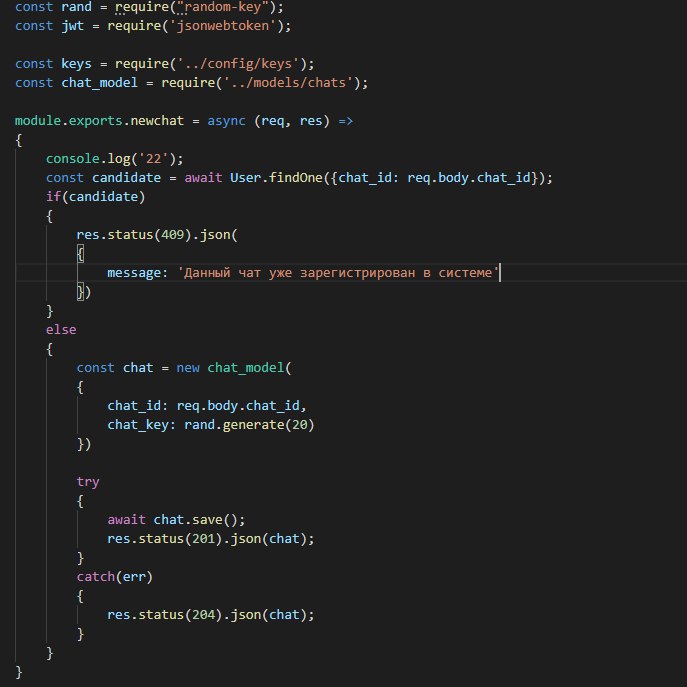Click the arrow => after (req, res)
The width and height of the screenshot is (687, 687).
(x=345, y=120)
